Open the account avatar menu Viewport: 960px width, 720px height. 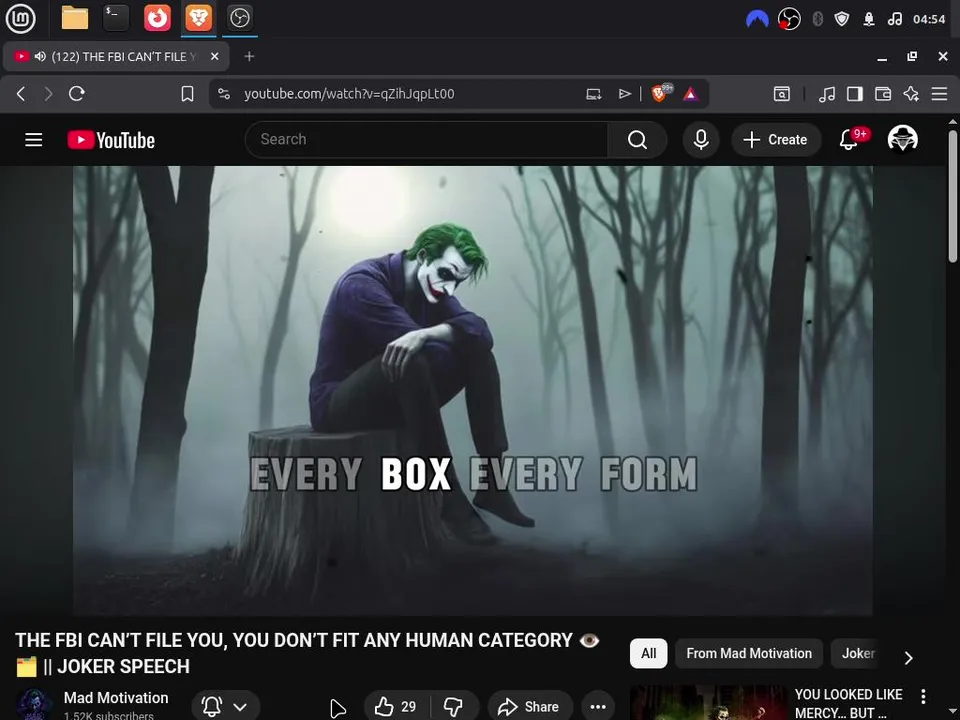point(902,138)
